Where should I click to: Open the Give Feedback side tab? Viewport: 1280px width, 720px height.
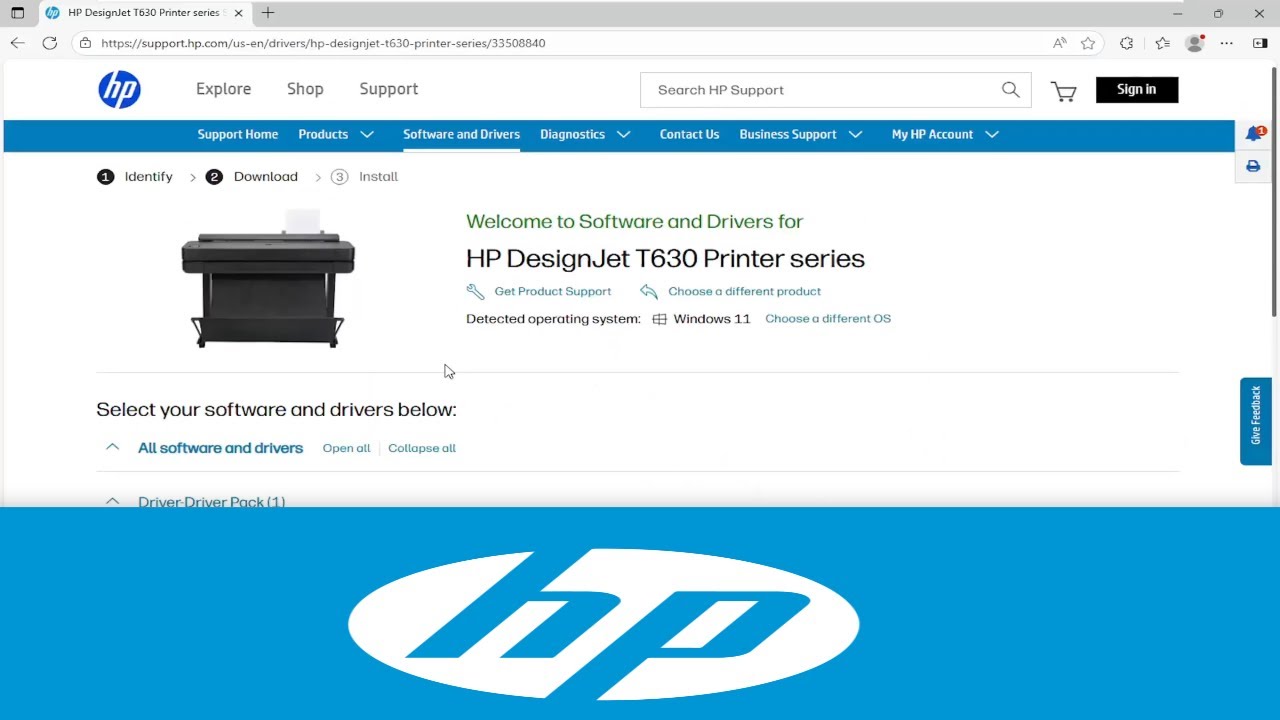coord(1256,421)
